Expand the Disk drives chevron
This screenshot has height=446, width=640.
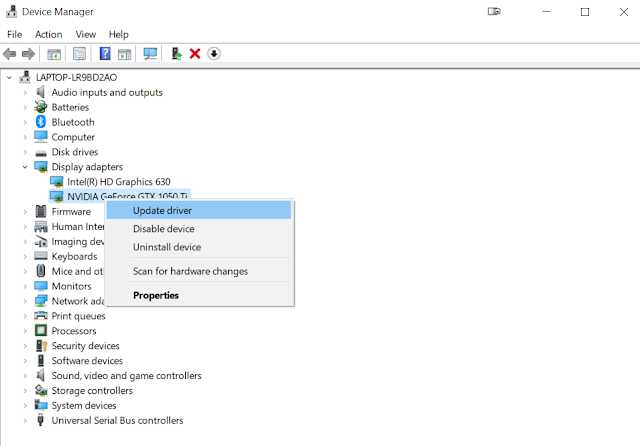click(x=25, y=152)
